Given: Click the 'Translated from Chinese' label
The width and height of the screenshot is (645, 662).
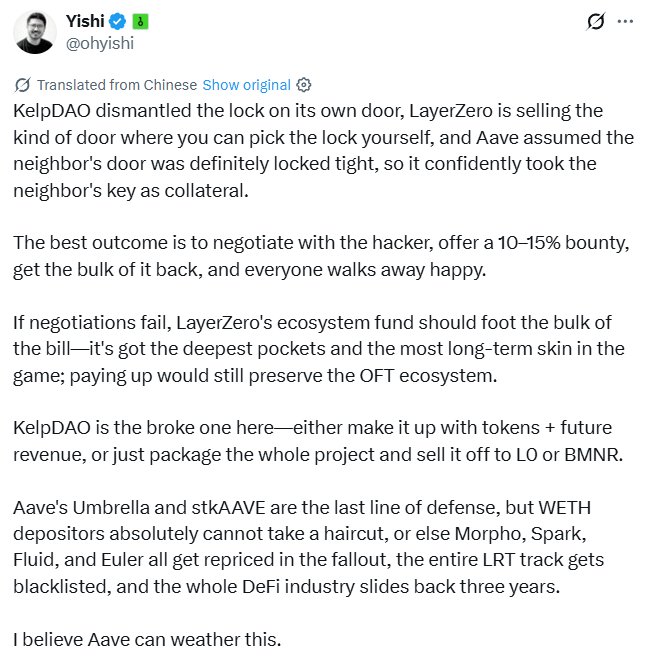Looking at the screenshot, I should (115, 85).
